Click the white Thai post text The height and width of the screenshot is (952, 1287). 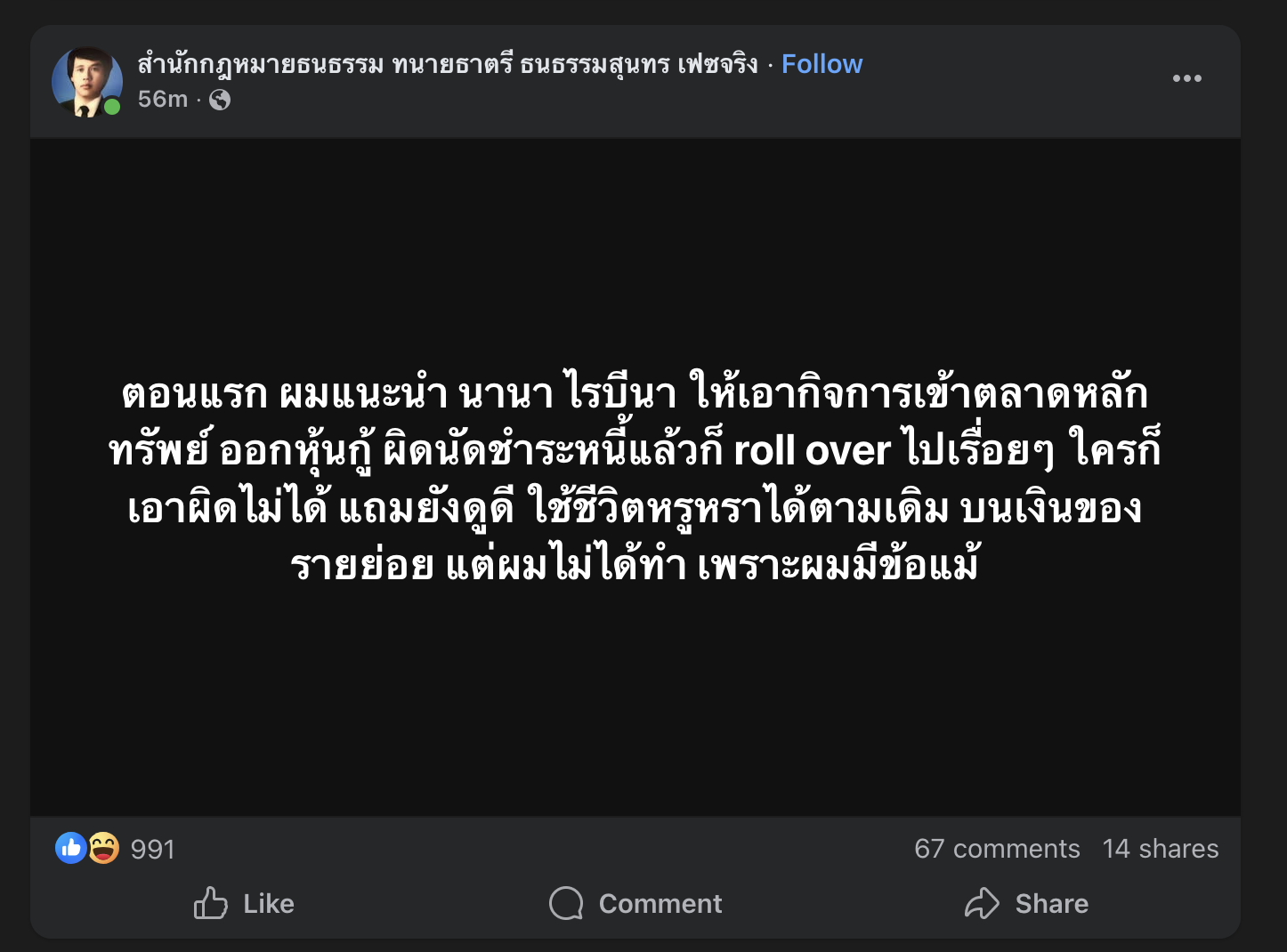pyautogui.click(x=635, y=479)
